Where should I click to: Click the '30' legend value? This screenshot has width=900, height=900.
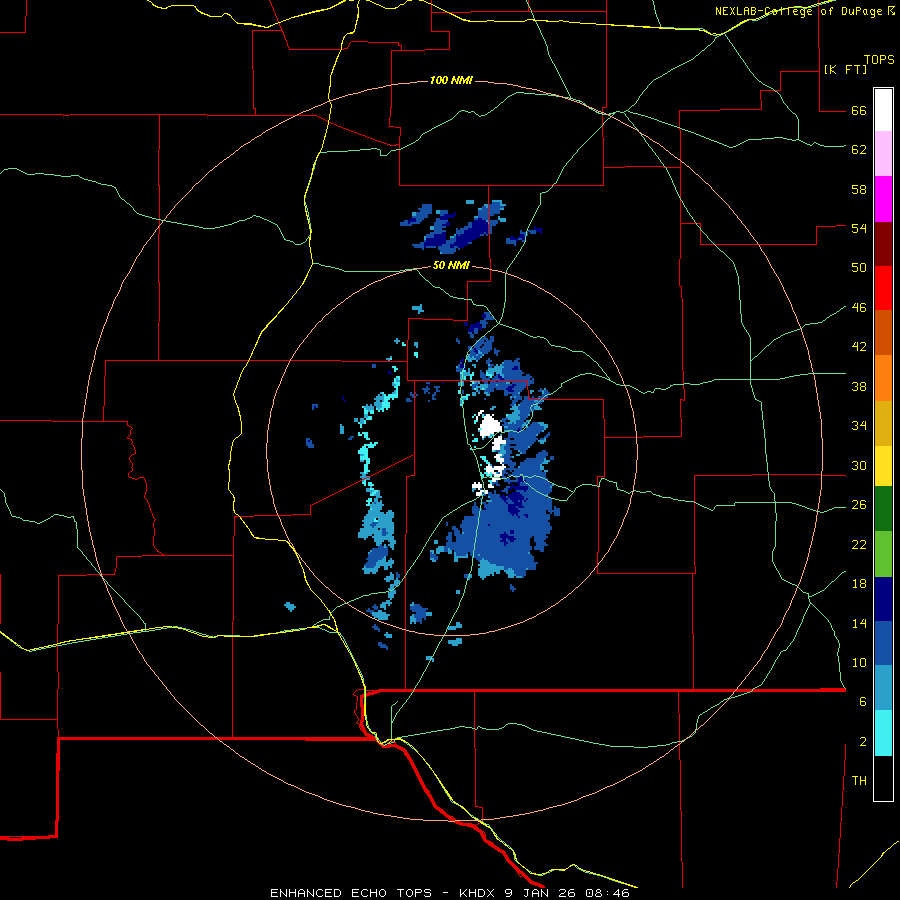coord(859,465)
